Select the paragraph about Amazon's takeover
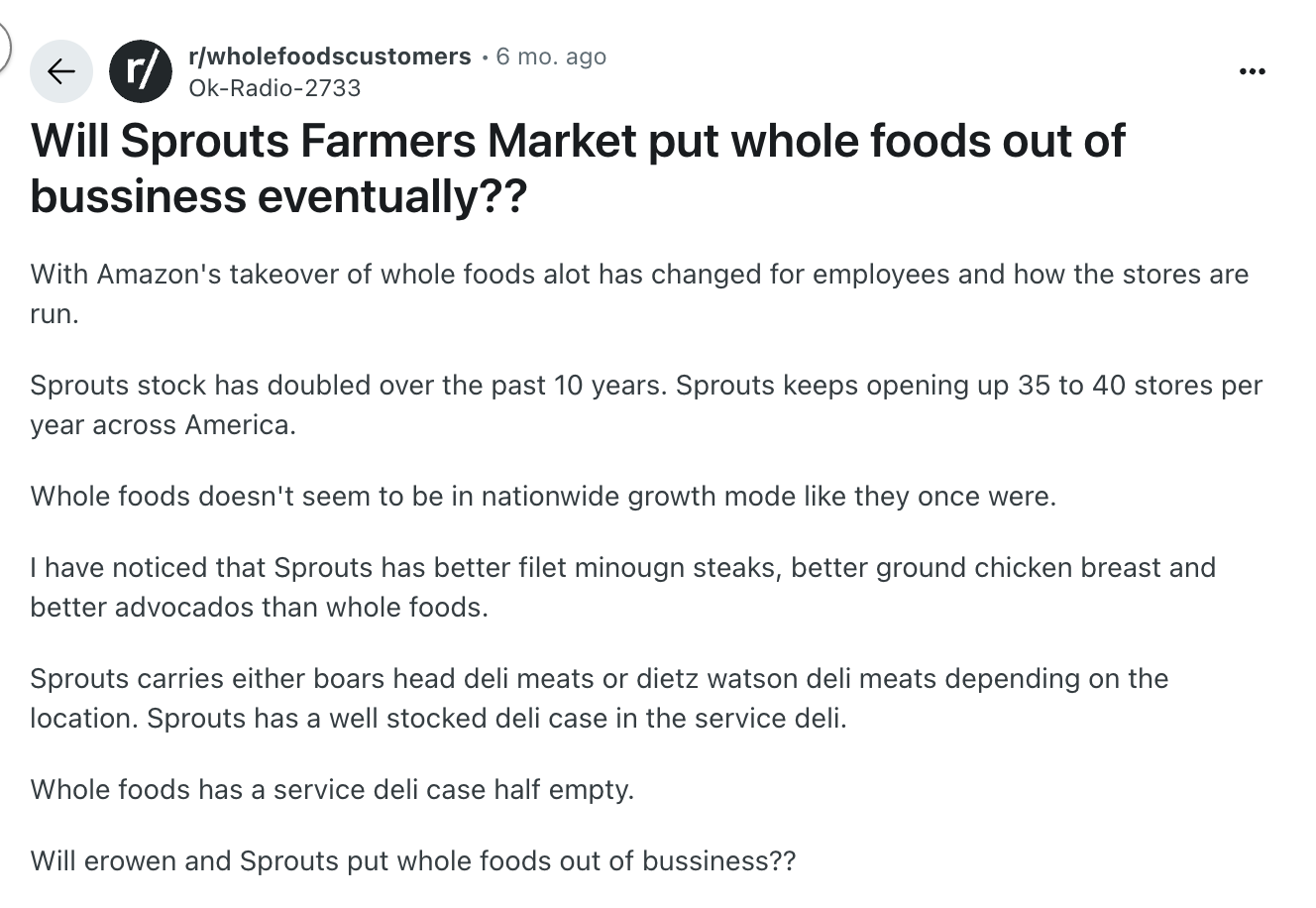 tap(639, 293)
